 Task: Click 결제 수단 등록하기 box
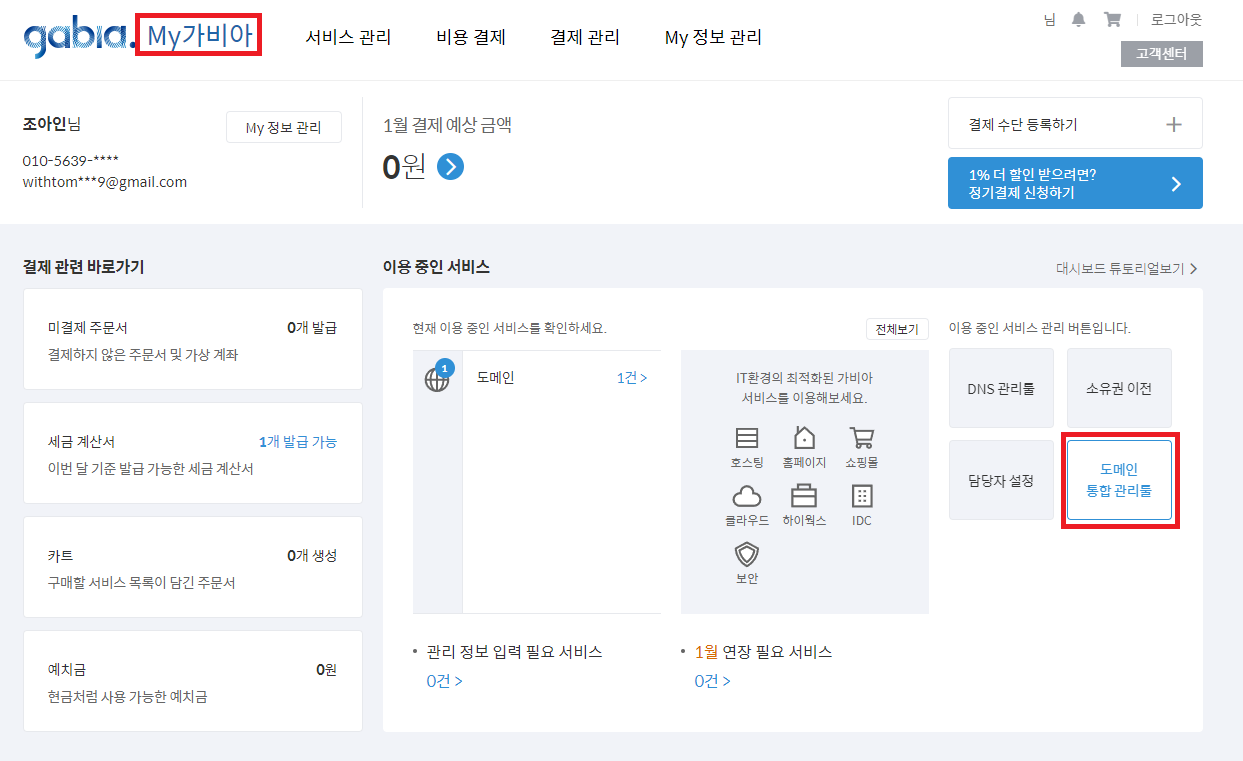[x=1075, y=124]
